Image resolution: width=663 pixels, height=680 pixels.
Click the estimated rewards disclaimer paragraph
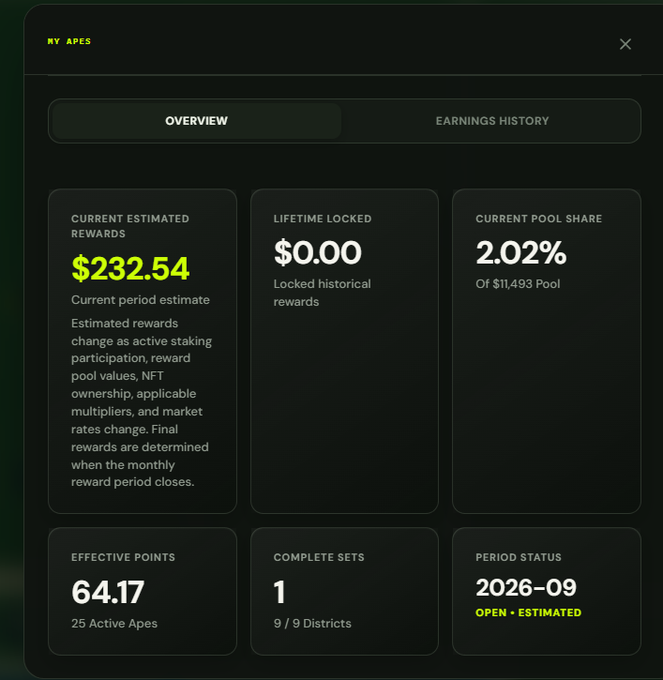pyautogui.click(x=141, y=402)
